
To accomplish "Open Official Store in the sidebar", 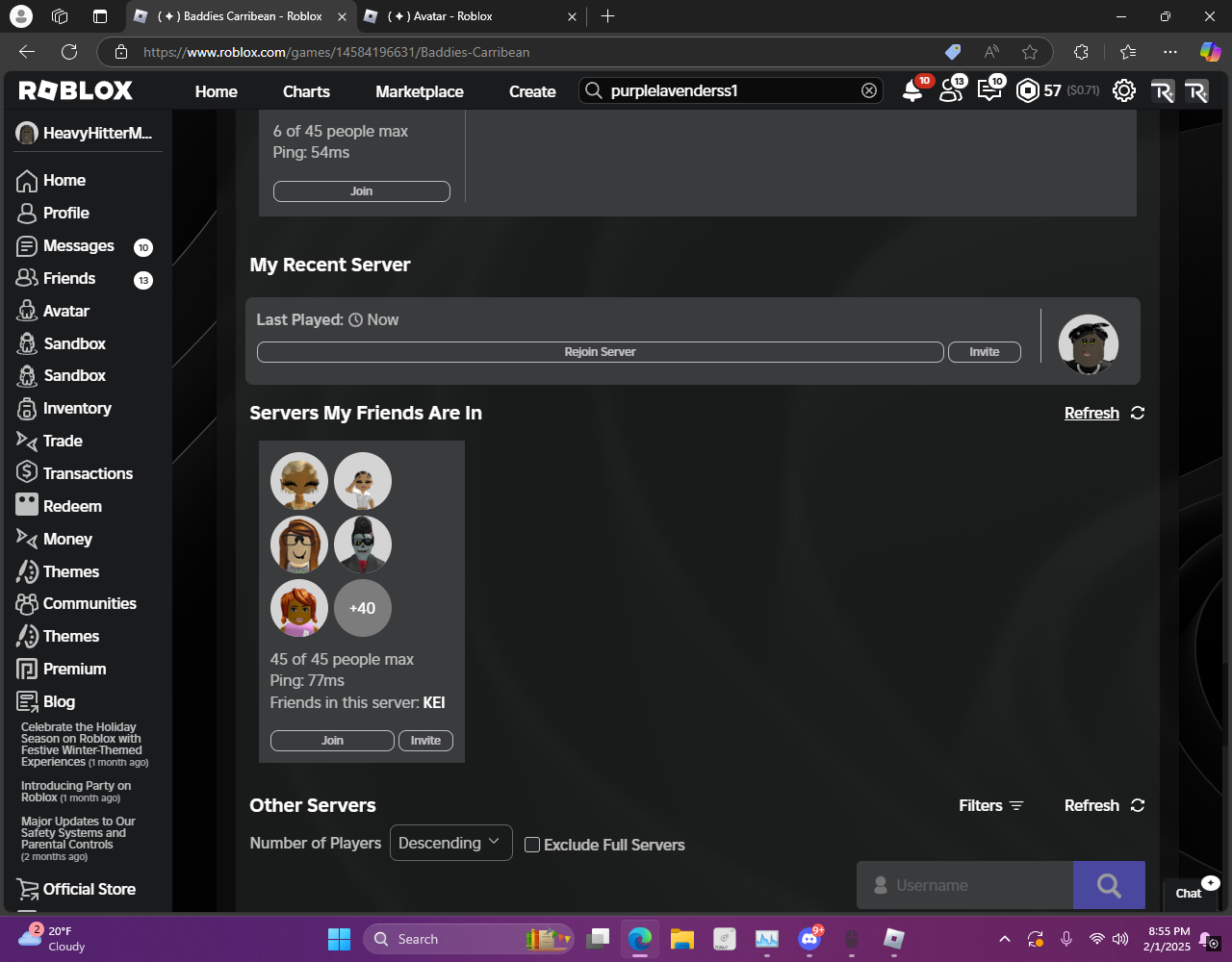I will 76,890.
